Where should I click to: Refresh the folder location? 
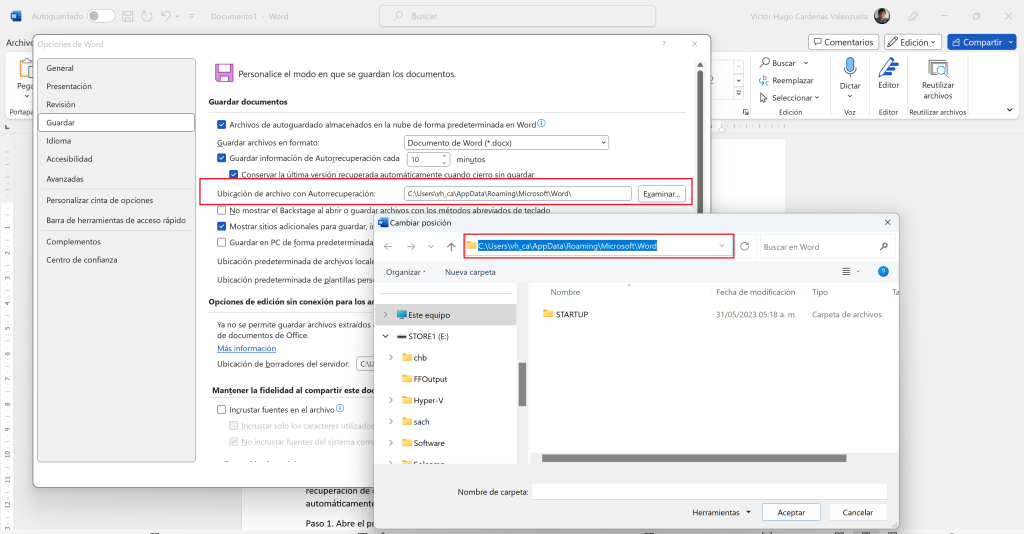pos(744,247)
